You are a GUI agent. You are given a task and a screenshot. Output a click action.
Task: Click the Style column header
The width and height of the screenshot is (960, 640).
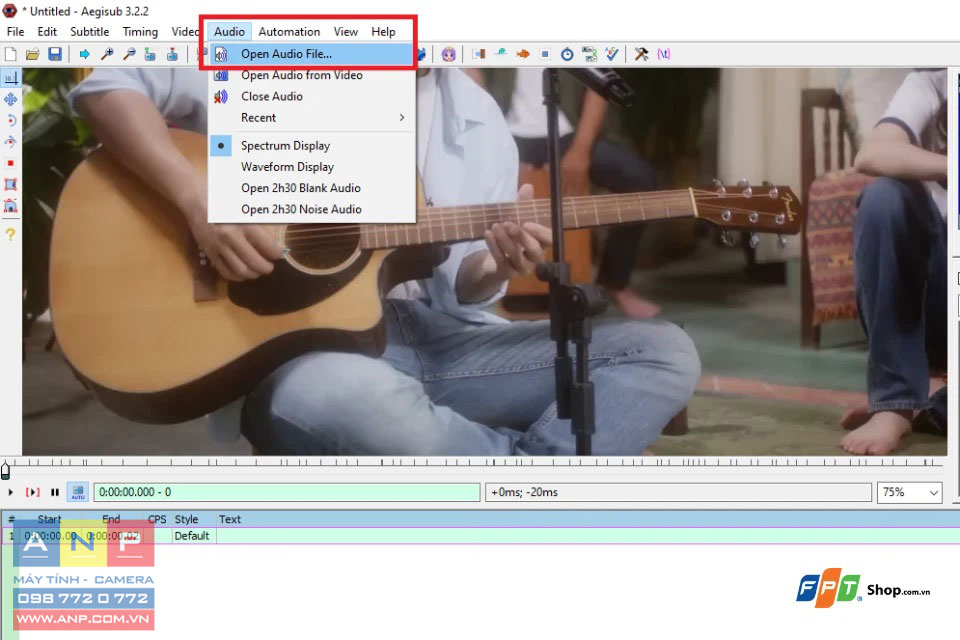pyautogui.click(x=186, y=519)
